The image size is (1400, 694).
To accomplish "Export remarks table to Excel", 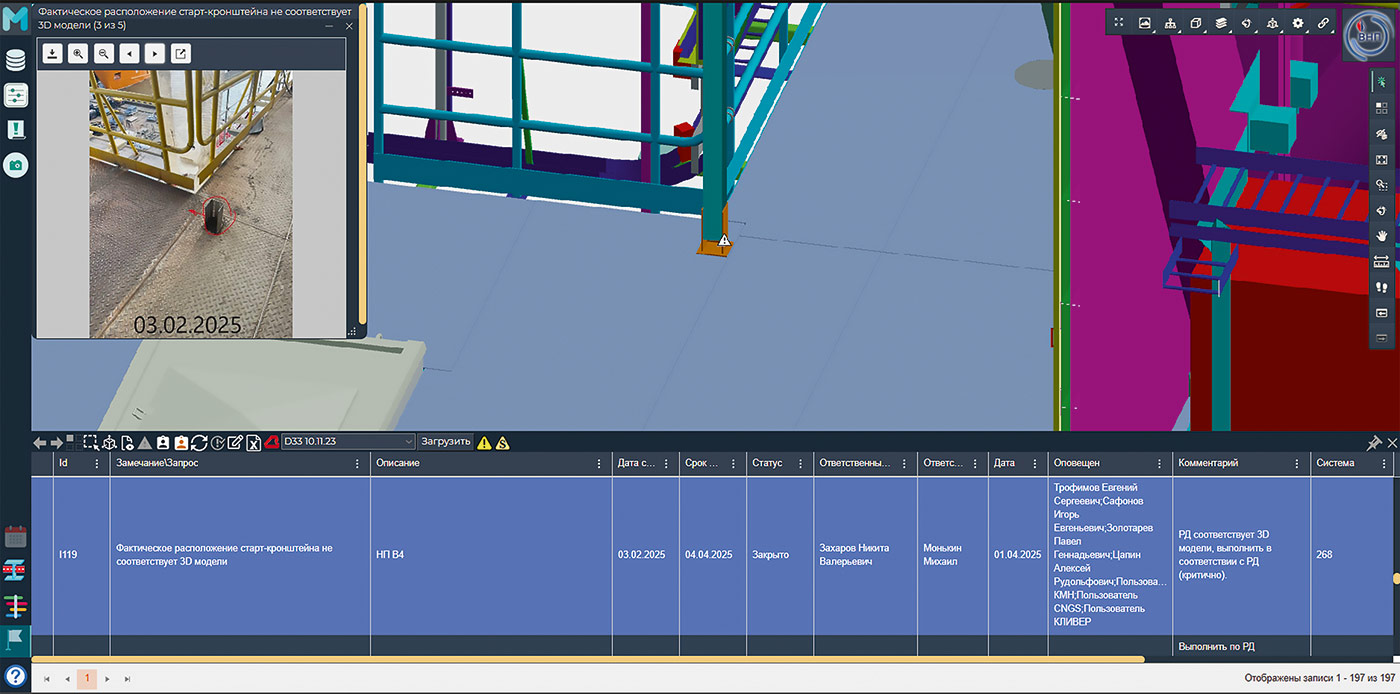I will click(254, 443).
